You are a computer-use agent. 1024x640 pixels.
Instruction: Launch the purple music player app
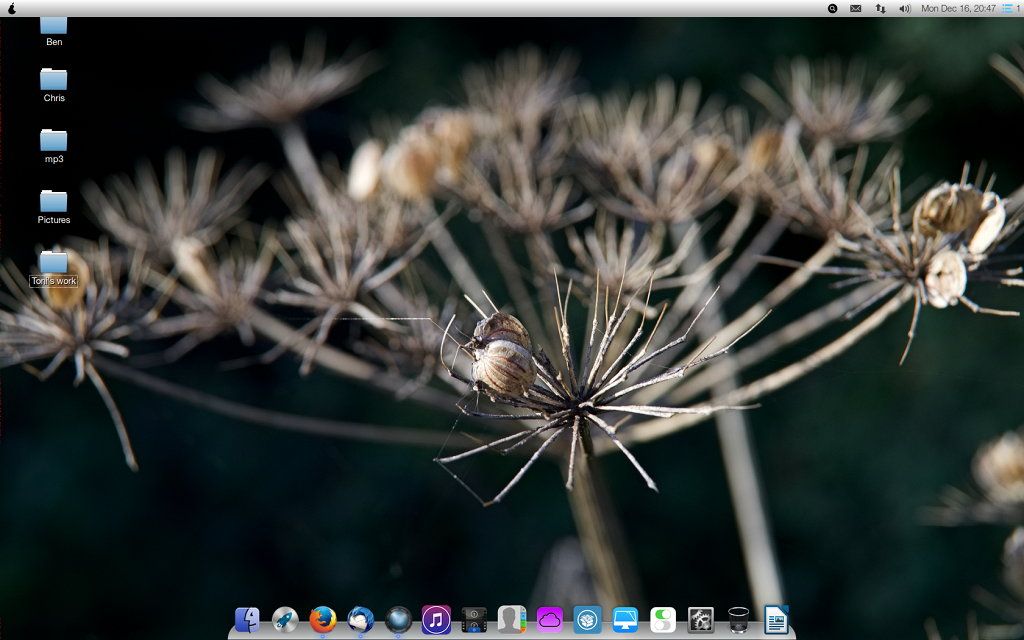(x=436, y=620)
